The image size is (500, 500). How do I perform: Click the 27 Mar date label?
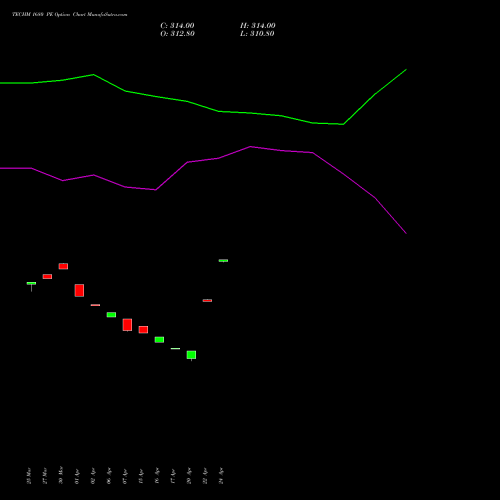pyautogui.click(x=45, y=476)
